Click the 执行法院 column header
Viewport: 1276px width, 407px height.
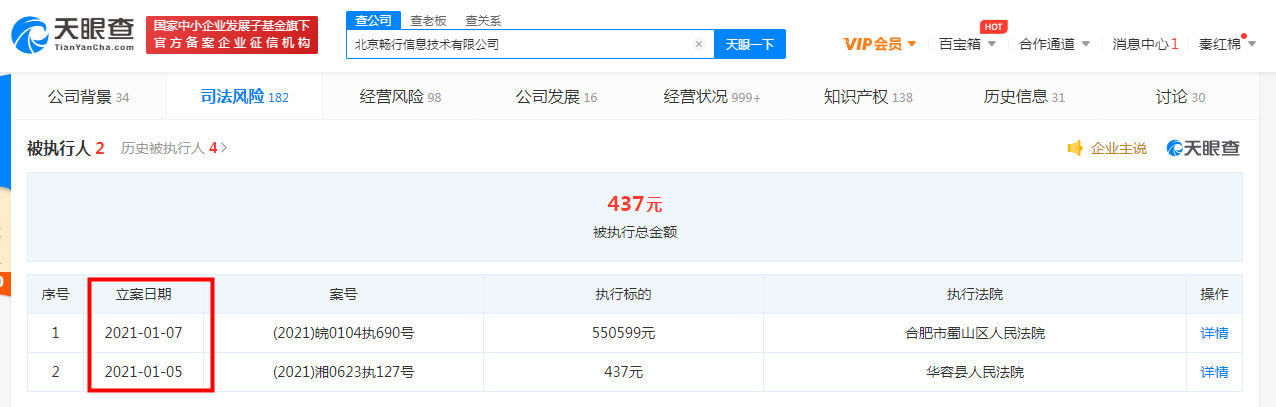point(974,294)
